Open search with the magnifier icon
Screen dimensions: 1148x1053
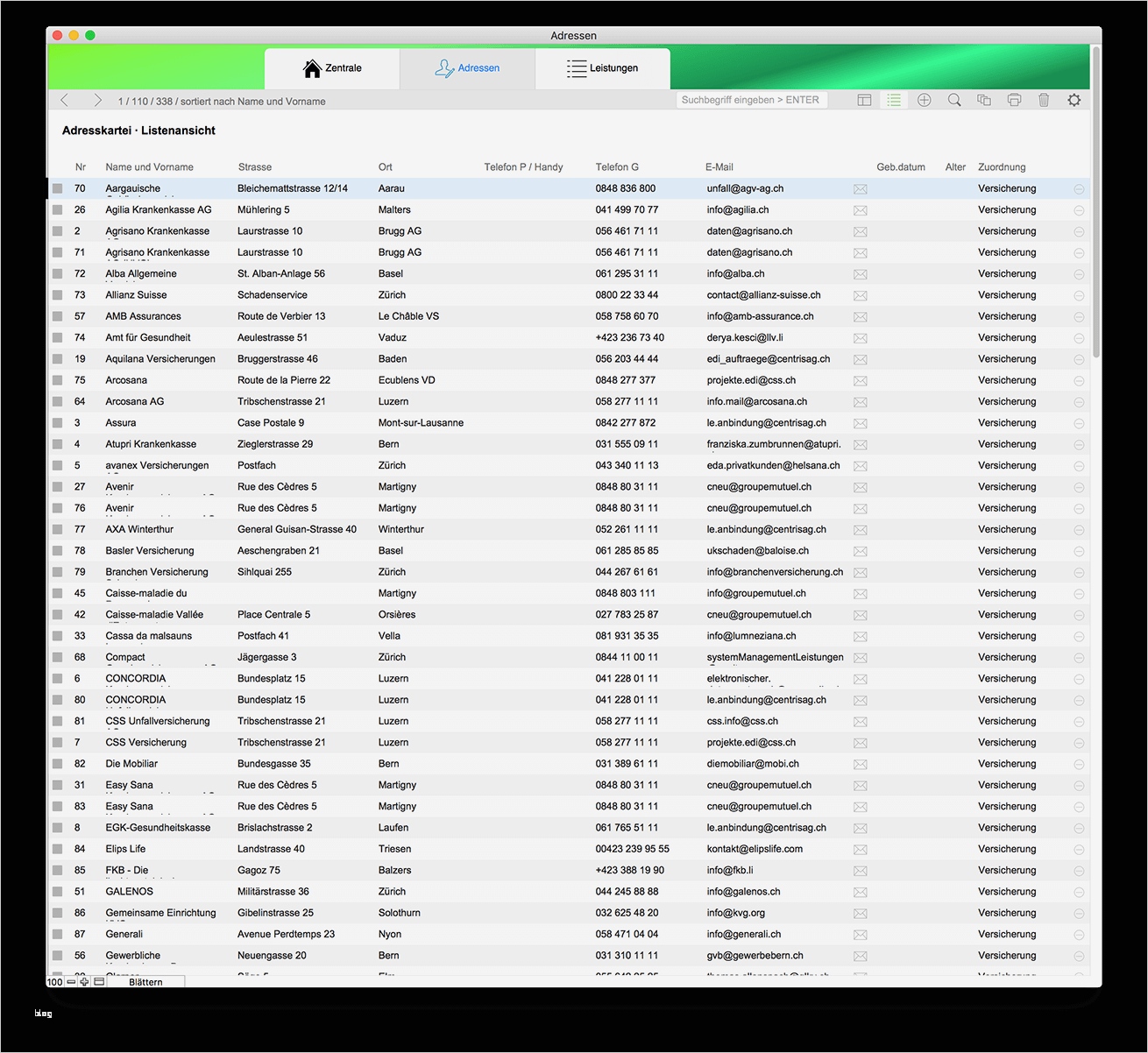click(x=954, y=101)
